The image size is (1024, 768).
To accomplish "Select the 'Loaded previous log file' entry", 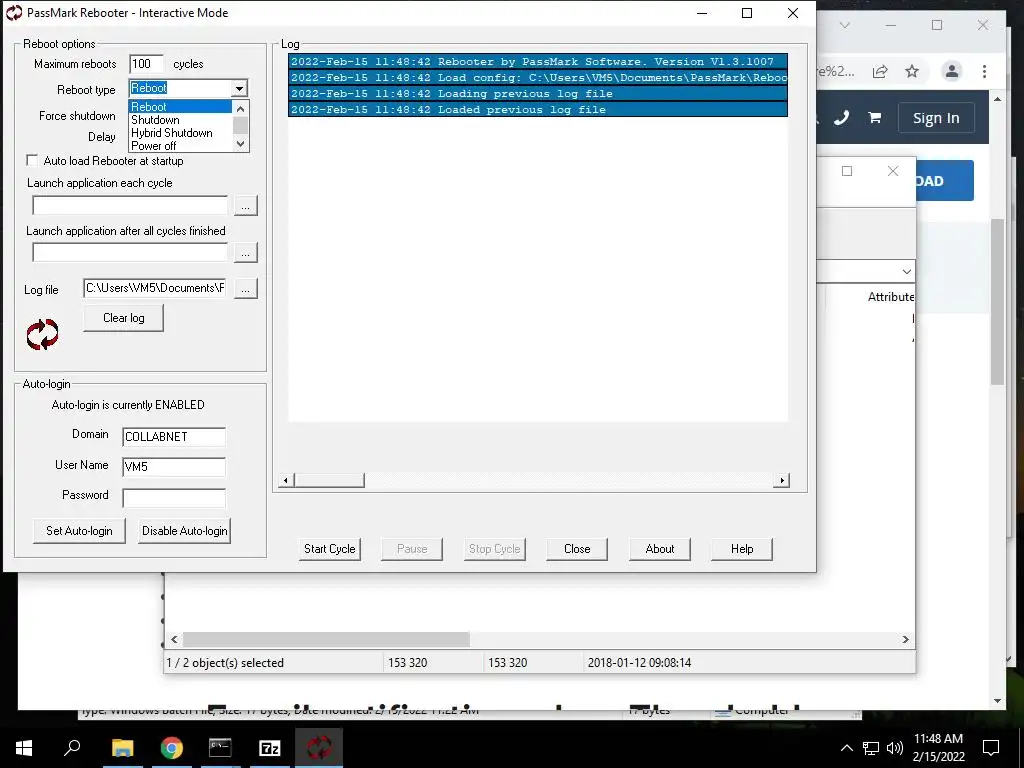I will click(x=537, y=110).
